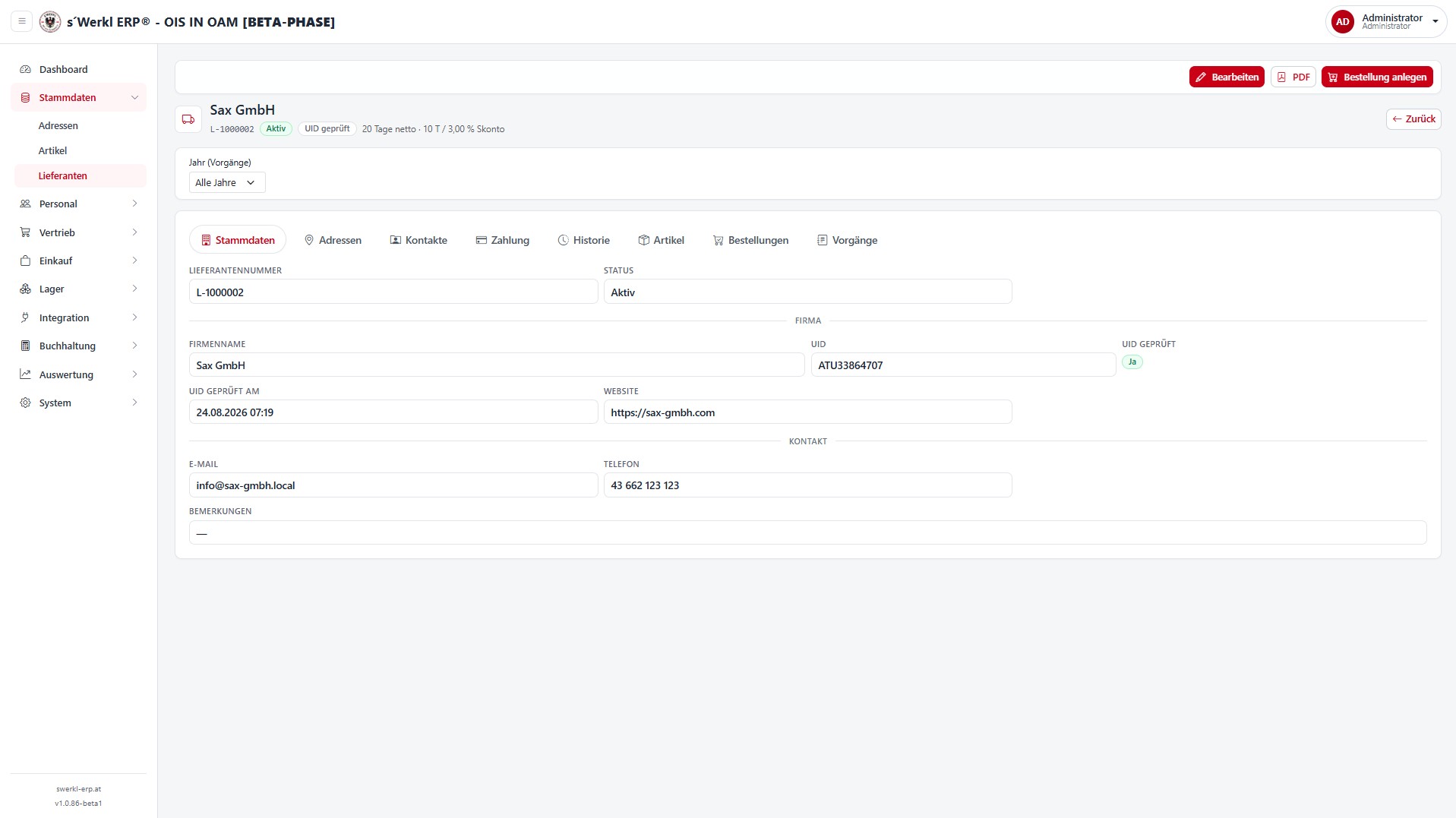
Task: Click the Lager boxes icon
Action: coord(25,289)
